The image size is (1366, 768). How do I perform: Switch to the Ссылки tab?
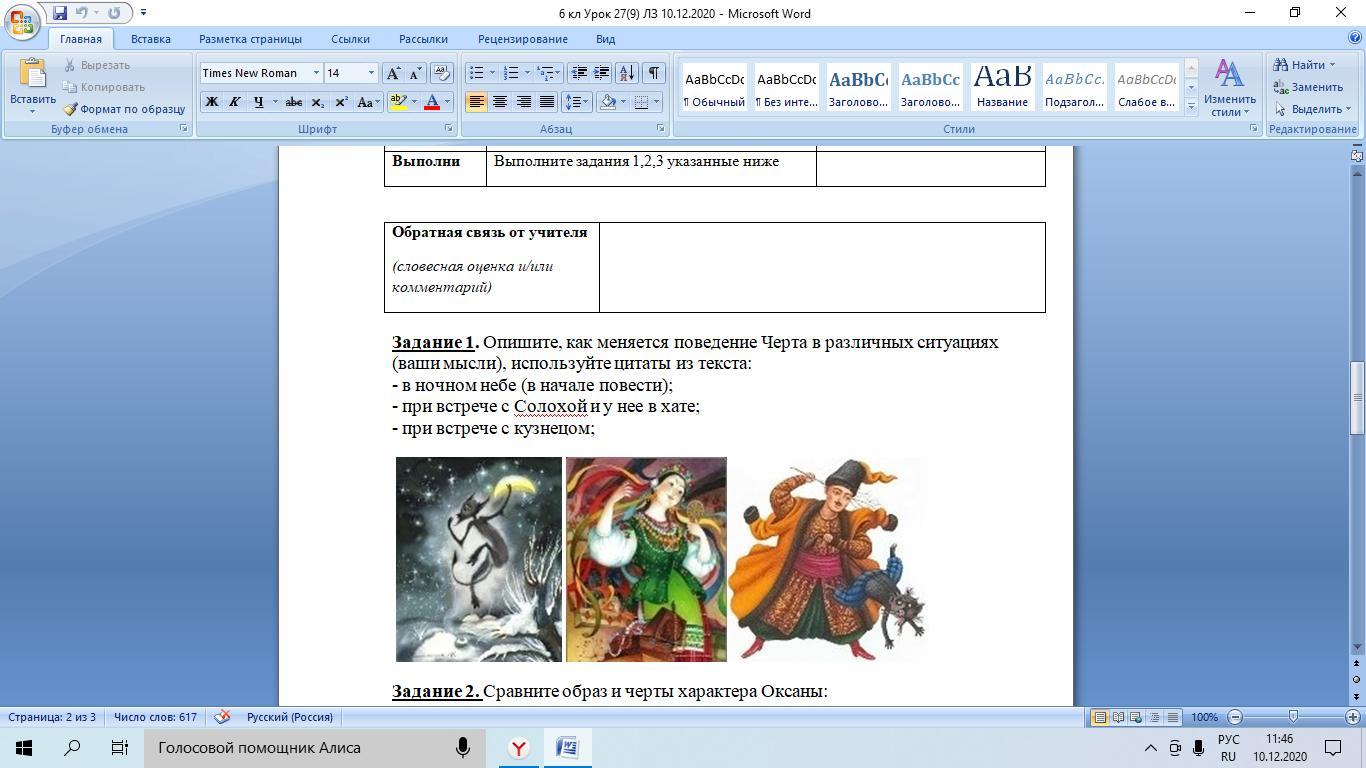pyautogui.click(x=350, y=39)
